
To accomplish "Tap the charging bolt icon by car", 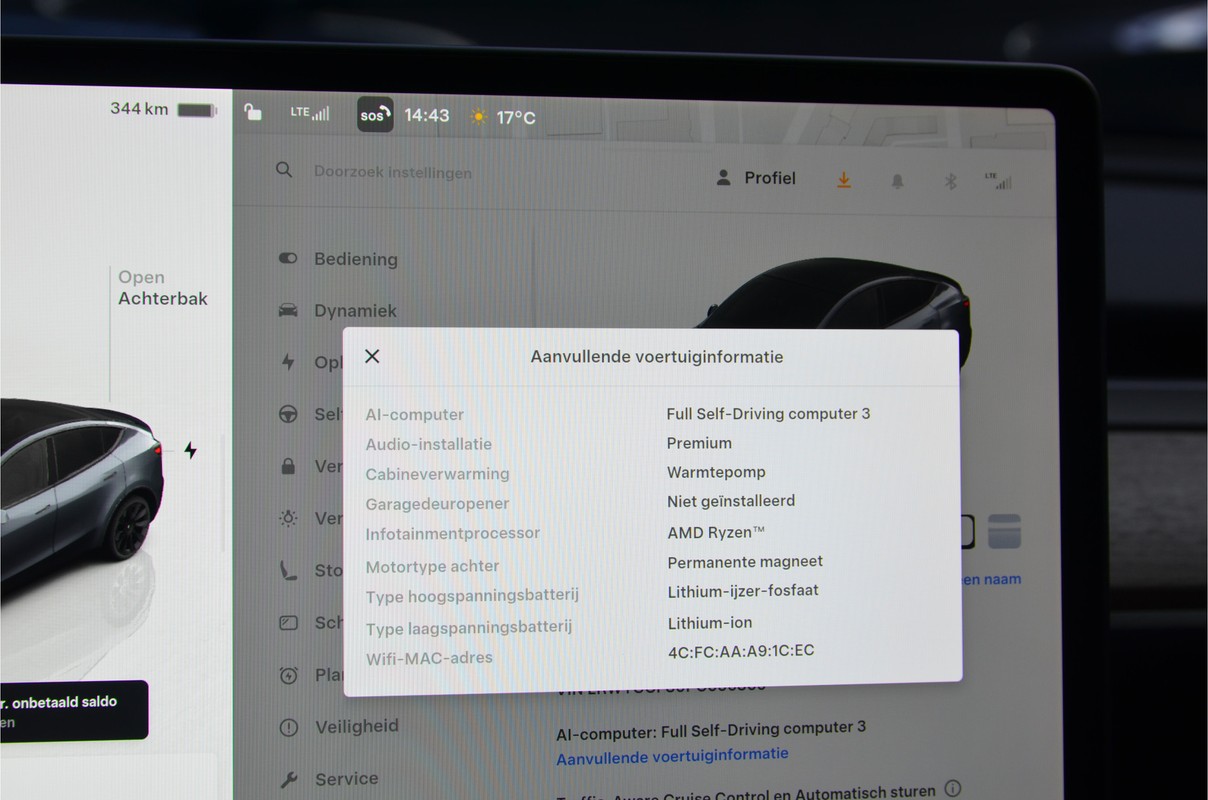I will pos(190,450).
